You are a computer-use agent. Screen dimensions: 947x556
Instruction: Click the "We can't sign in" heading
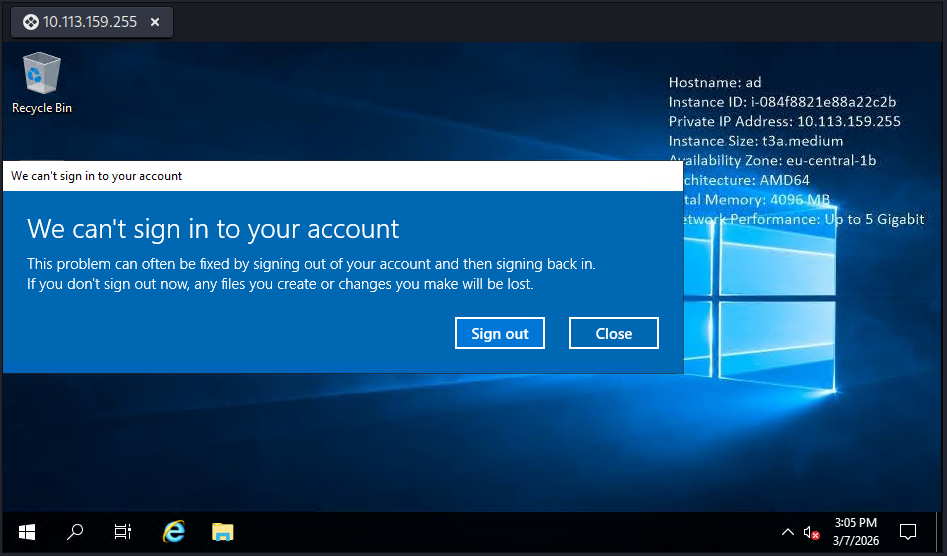click(213, 229)
